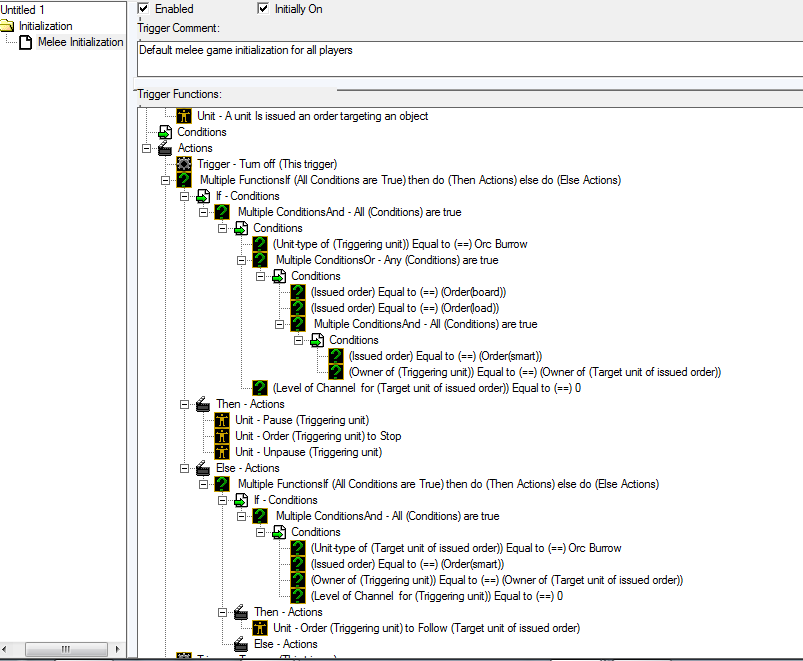This screenshot has height=661, width=803.
Task: Click left arrow of horizontal scrollbar
Action: click(x=5, y=649)
